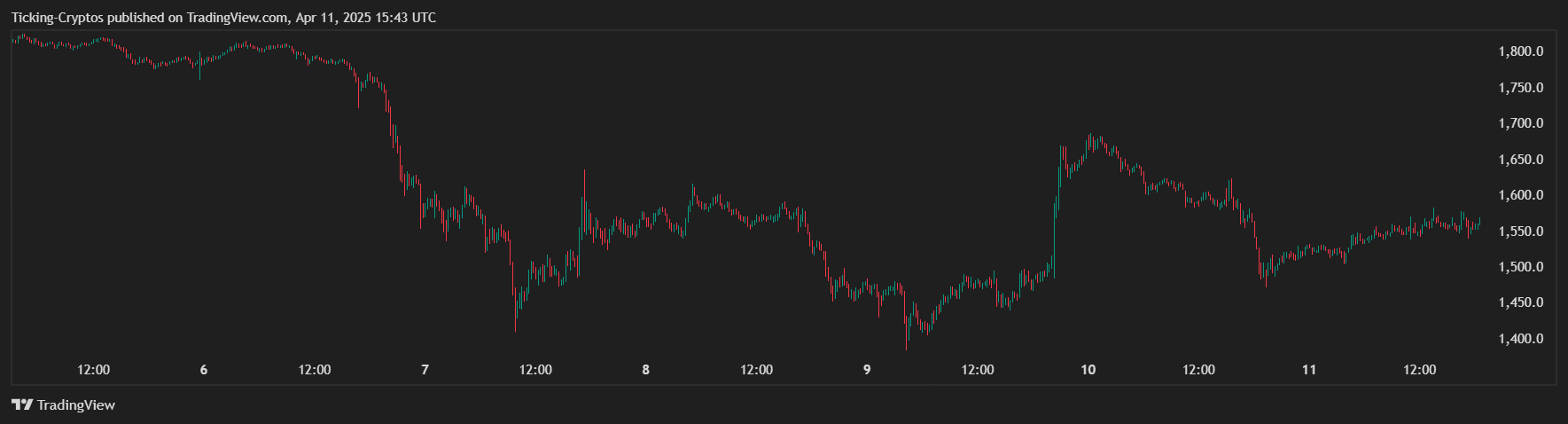
Task: Click the 1,400.0 price axis label
Action: click(1521, 339)
